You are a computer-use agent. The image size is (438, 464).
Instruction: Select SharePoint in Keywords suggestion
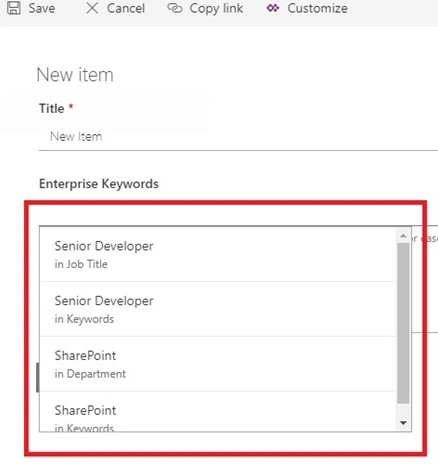218,412
